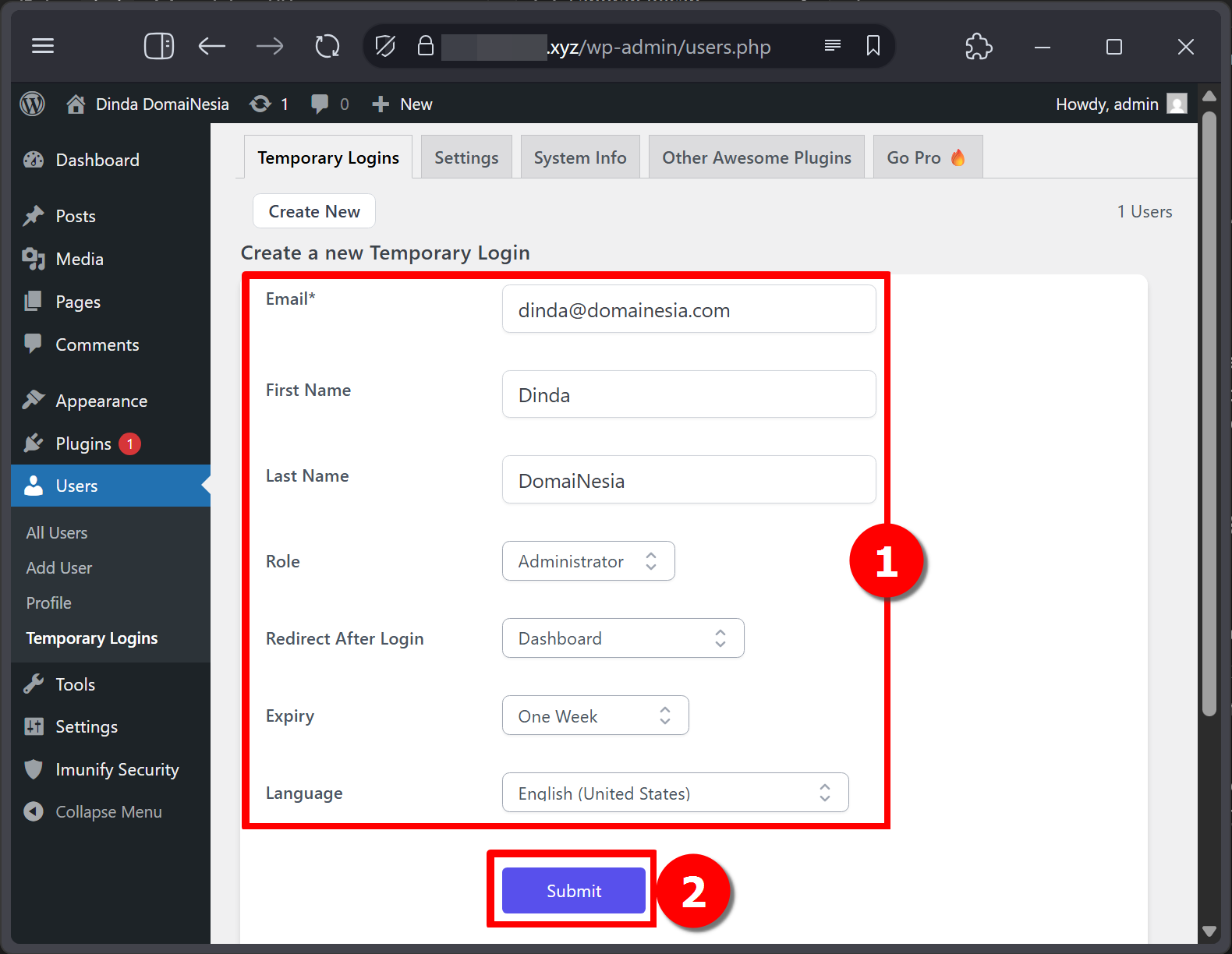The image size is (1232, 954).
Task: Open Comments menu in sidebar
Action: [x=111, y=344]
